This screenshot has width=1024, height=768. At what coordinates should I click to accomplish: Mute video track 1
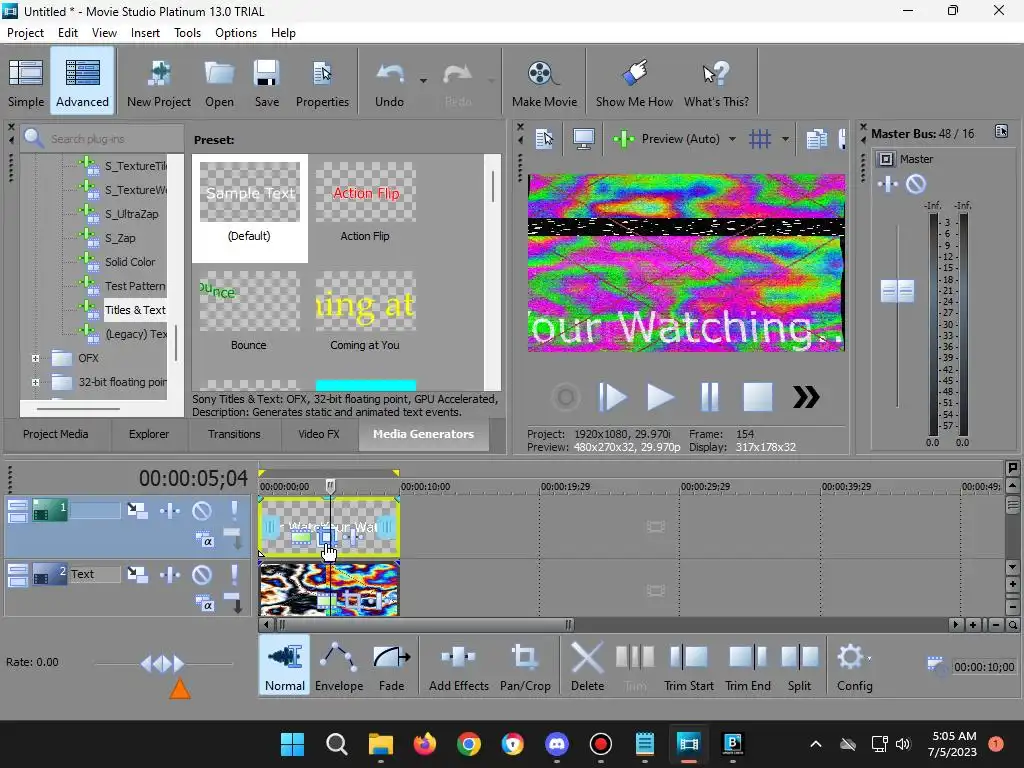pyautogui.click(x=202, y=510)
